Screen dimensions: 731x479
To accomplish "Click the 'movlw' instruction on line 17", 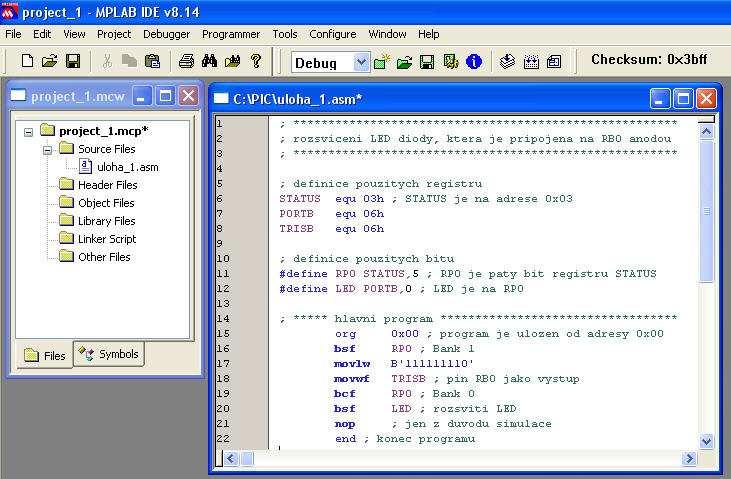I will pos(352,364).
